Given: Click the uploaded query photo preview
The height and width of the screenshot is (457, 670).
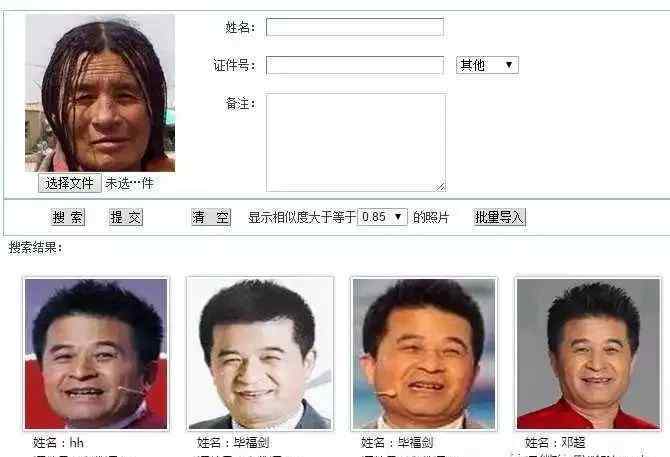Looking at the screenshot, I should pos(100,93).
